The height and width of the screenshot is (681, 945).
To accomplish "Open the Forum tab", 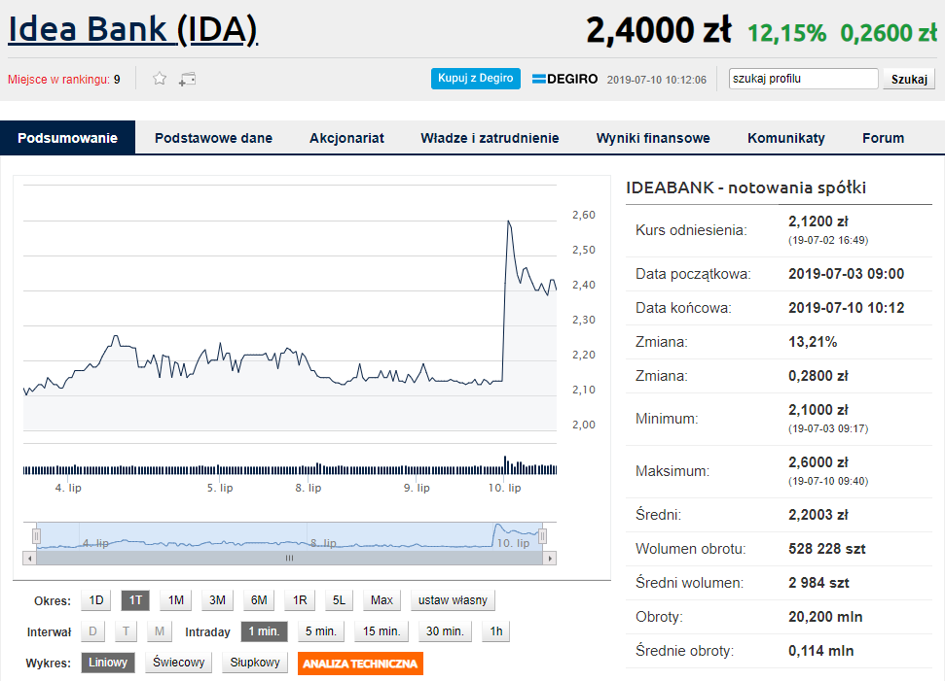I will pyautogui.click(x=883, y=138).
